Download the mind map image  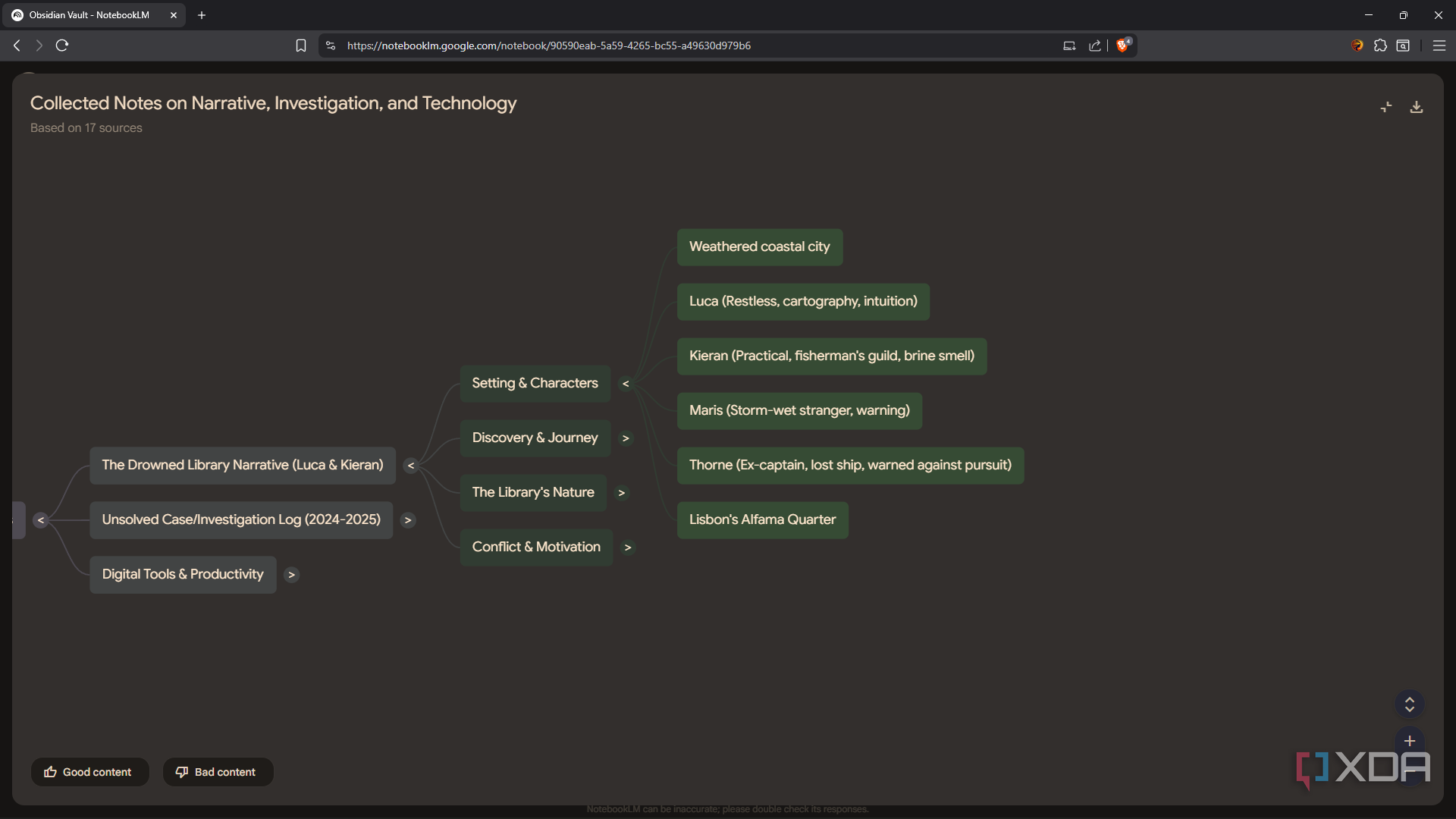(x=1416, y=107)
